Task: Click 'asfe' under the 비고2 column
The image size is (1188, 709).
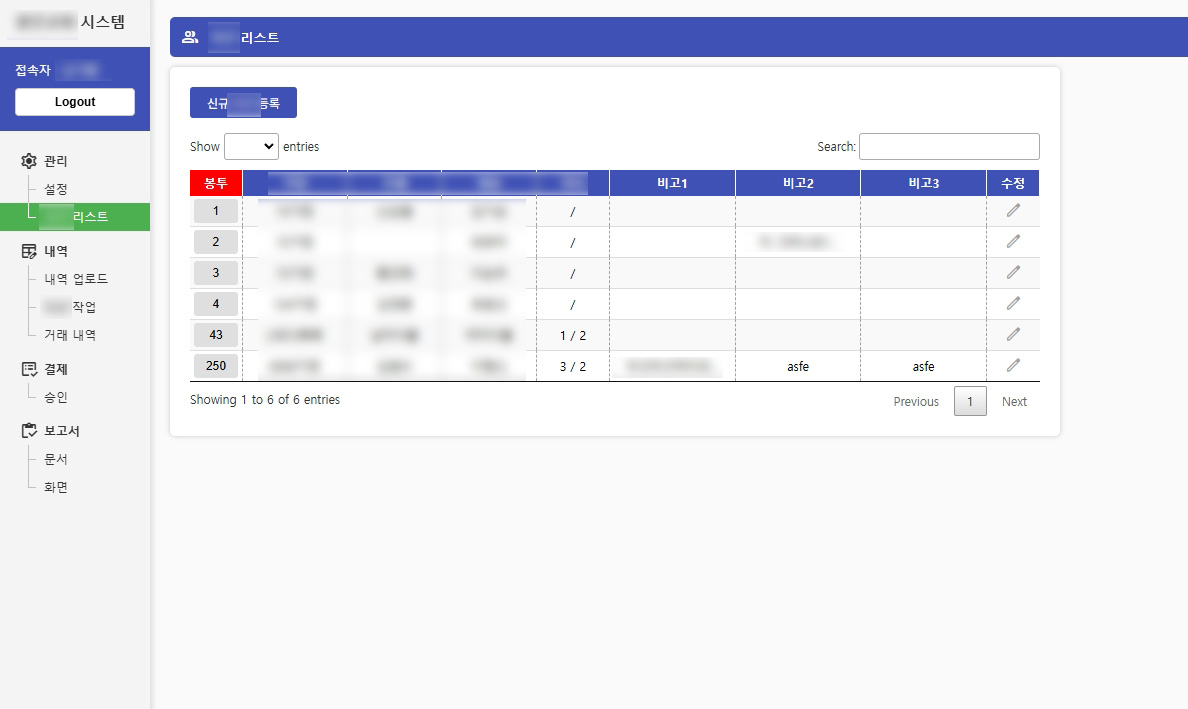Action: [798, 367]
